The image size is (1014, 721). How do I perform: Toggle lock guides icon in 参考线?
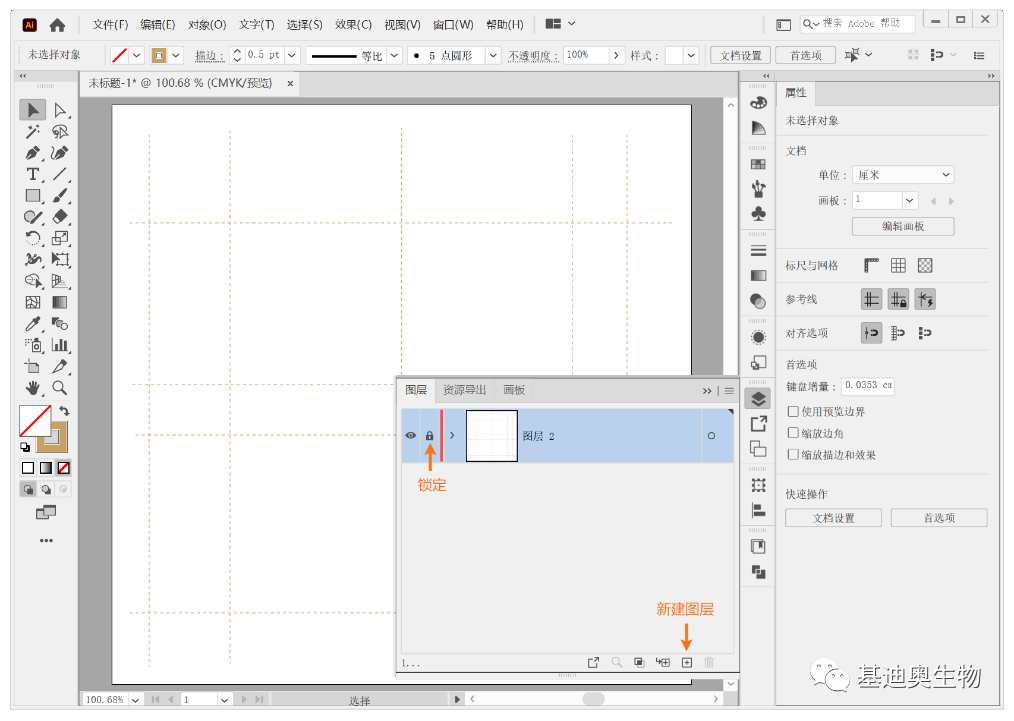tap(898, 299)
